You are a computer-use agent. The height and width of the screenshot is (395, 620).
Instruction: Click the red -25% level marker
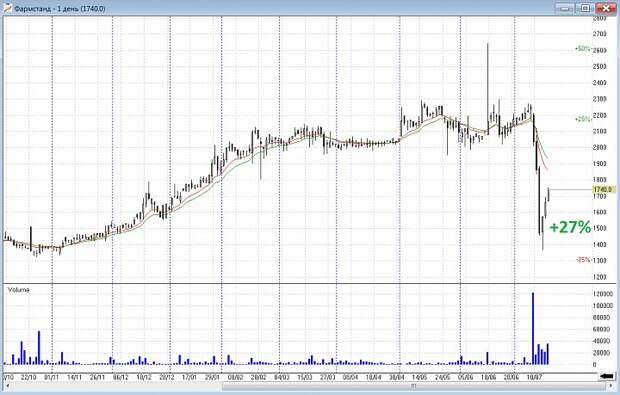tap(583, 260)
